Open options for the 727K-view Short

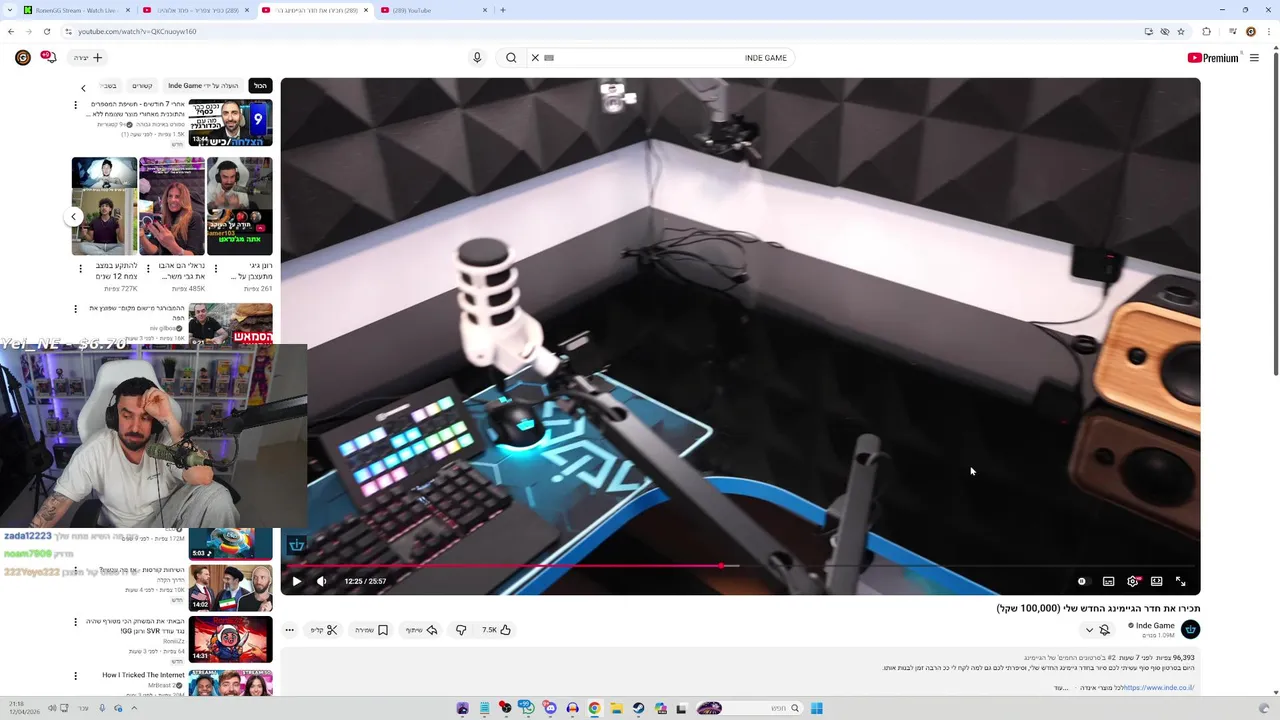(x=81, y=268)
